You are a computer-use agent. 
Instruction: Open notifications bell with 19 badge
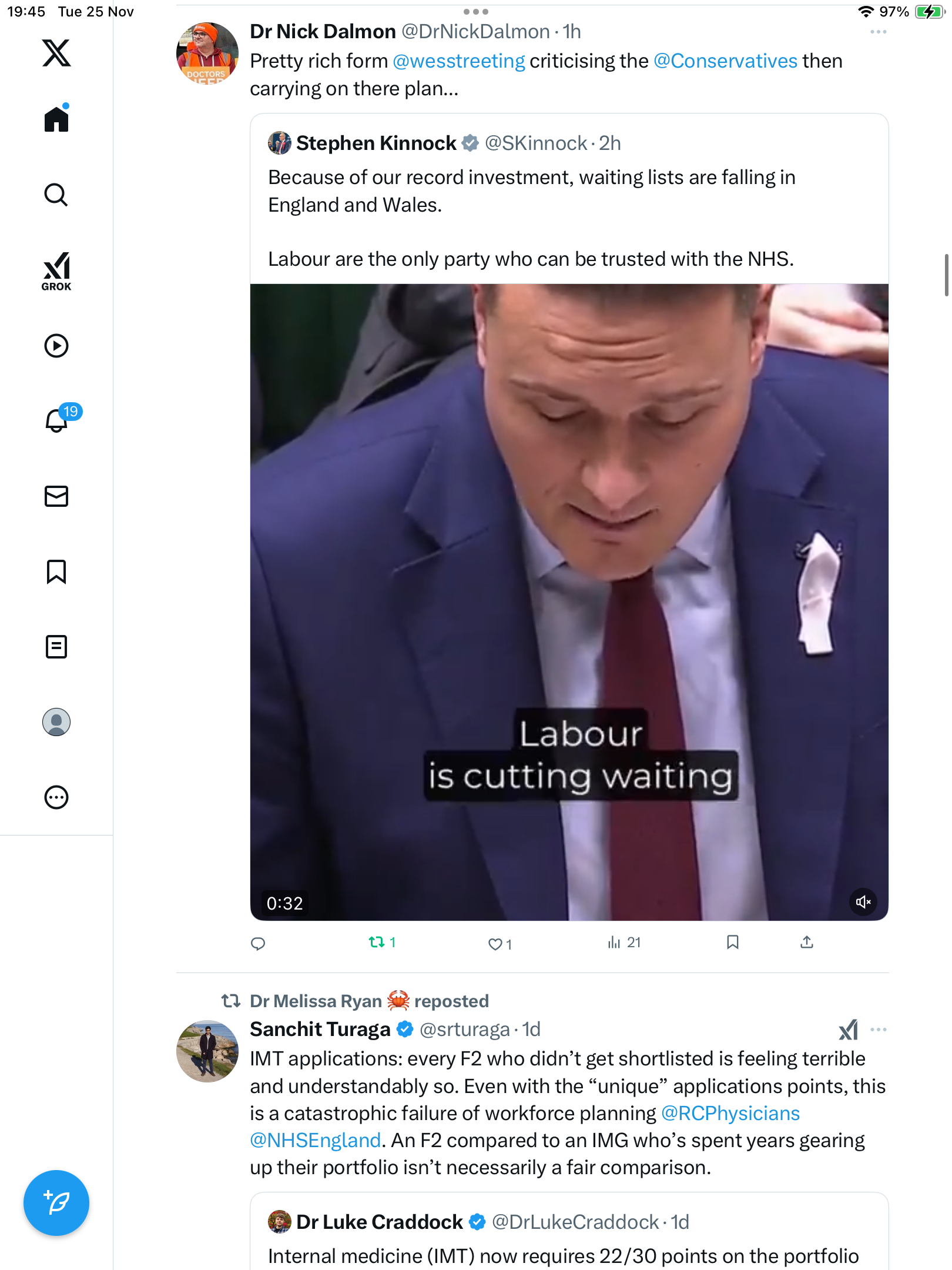pyautogui.click(x=58, y=420)
